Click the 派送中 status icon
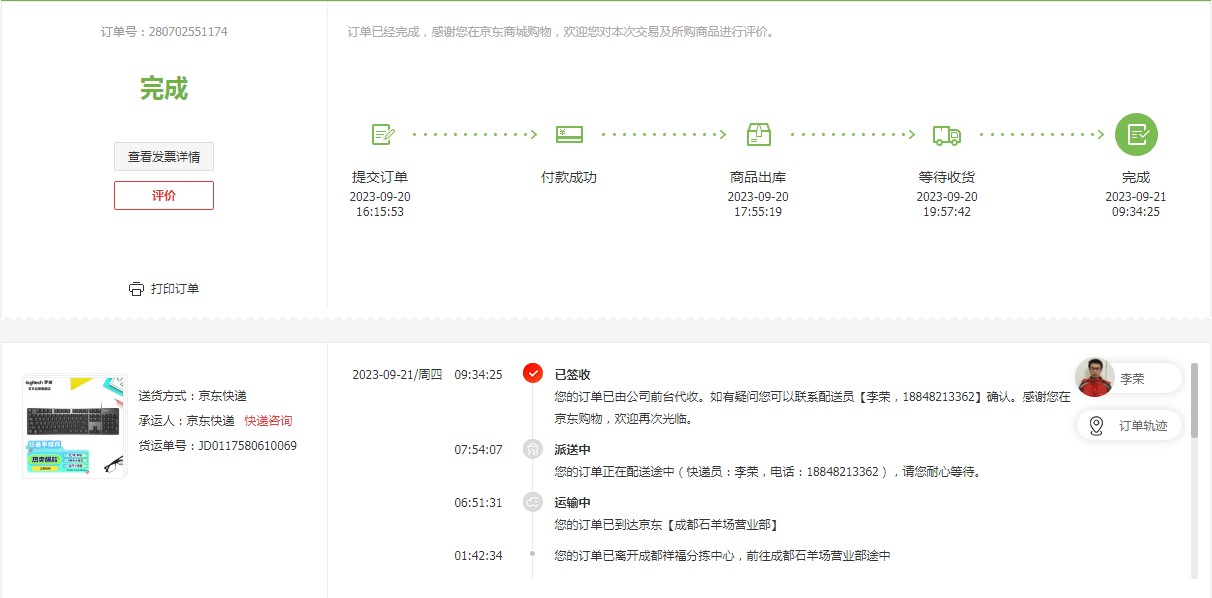 tap(533, 450)
